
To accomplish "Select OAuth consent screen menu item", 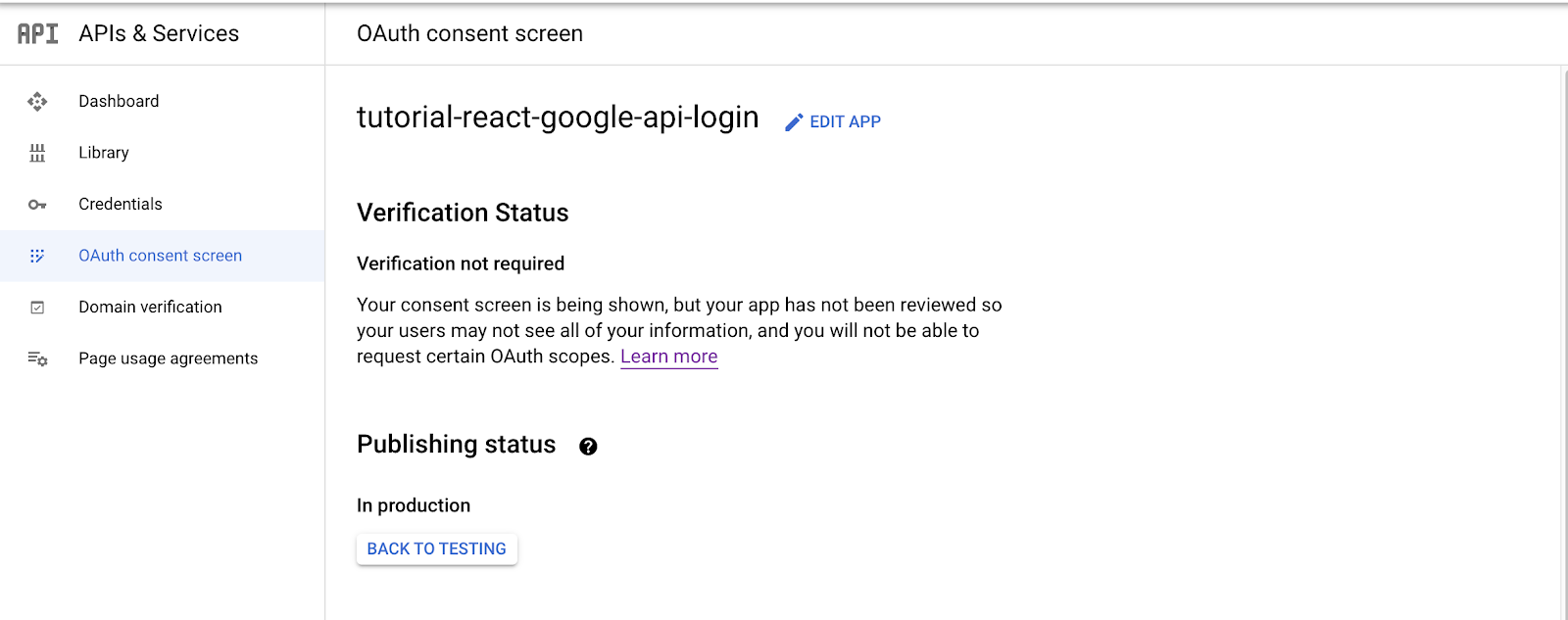I will [x=160, y=256].
